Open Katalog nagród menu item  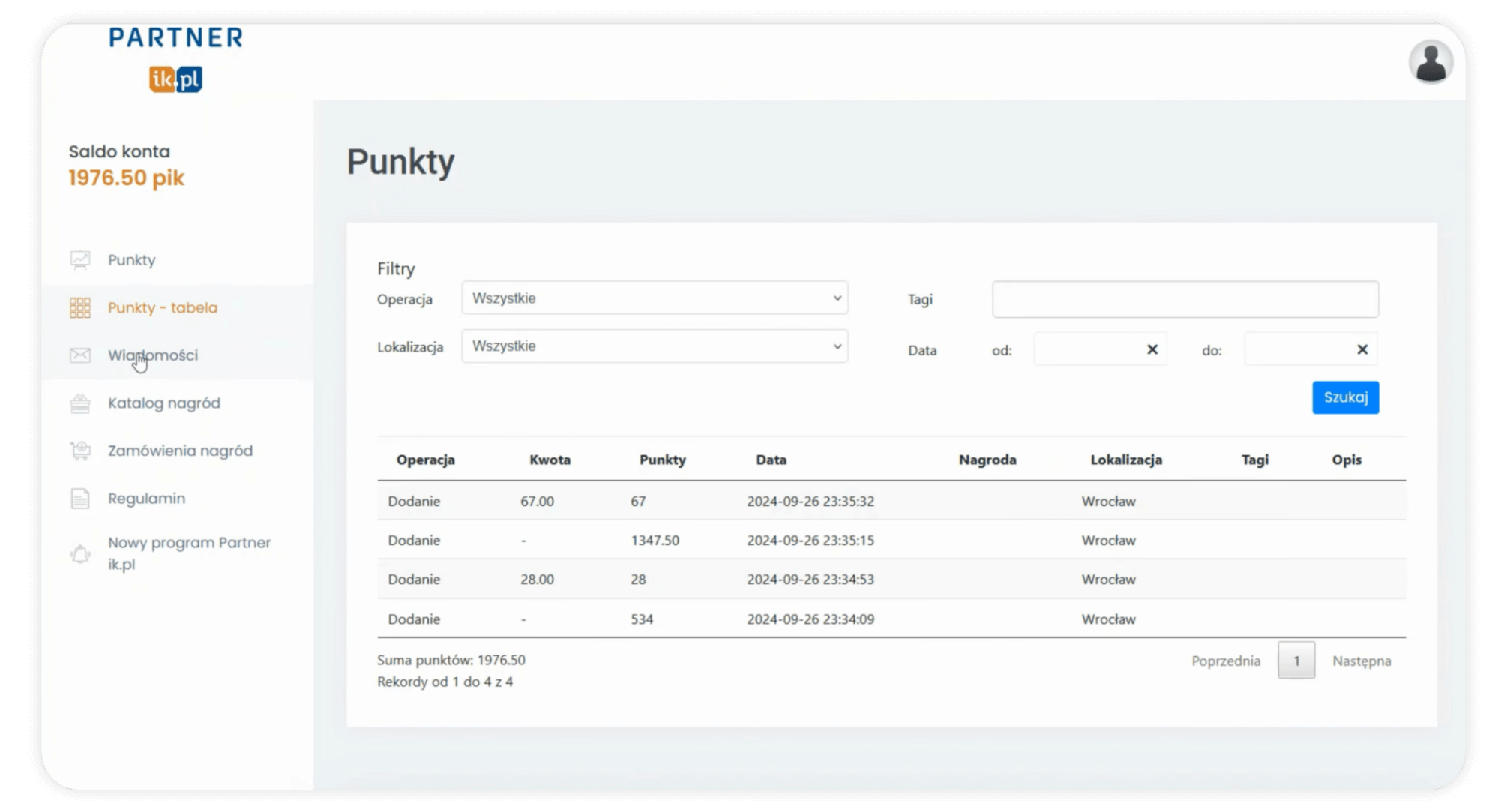click(164, 403)
